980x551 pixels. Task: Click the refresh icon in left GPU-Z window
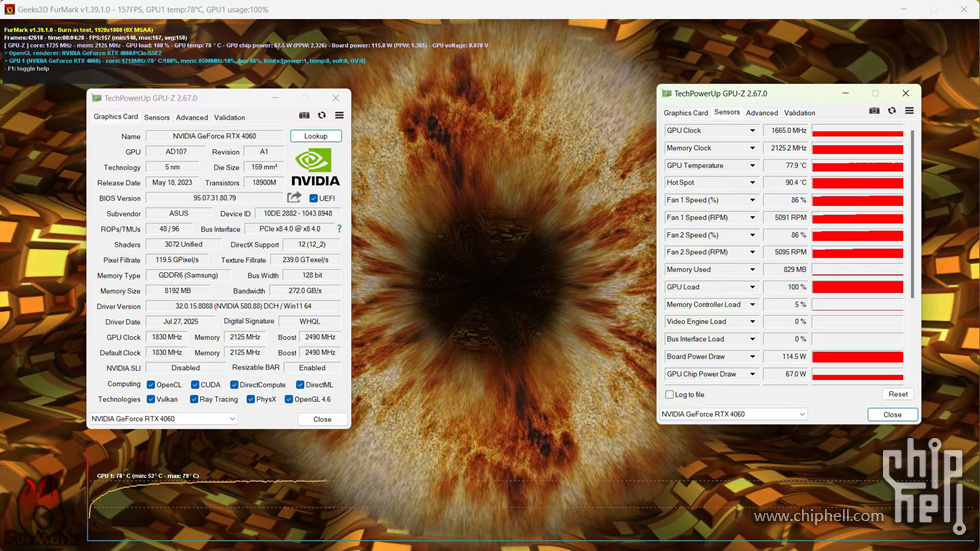322,116
